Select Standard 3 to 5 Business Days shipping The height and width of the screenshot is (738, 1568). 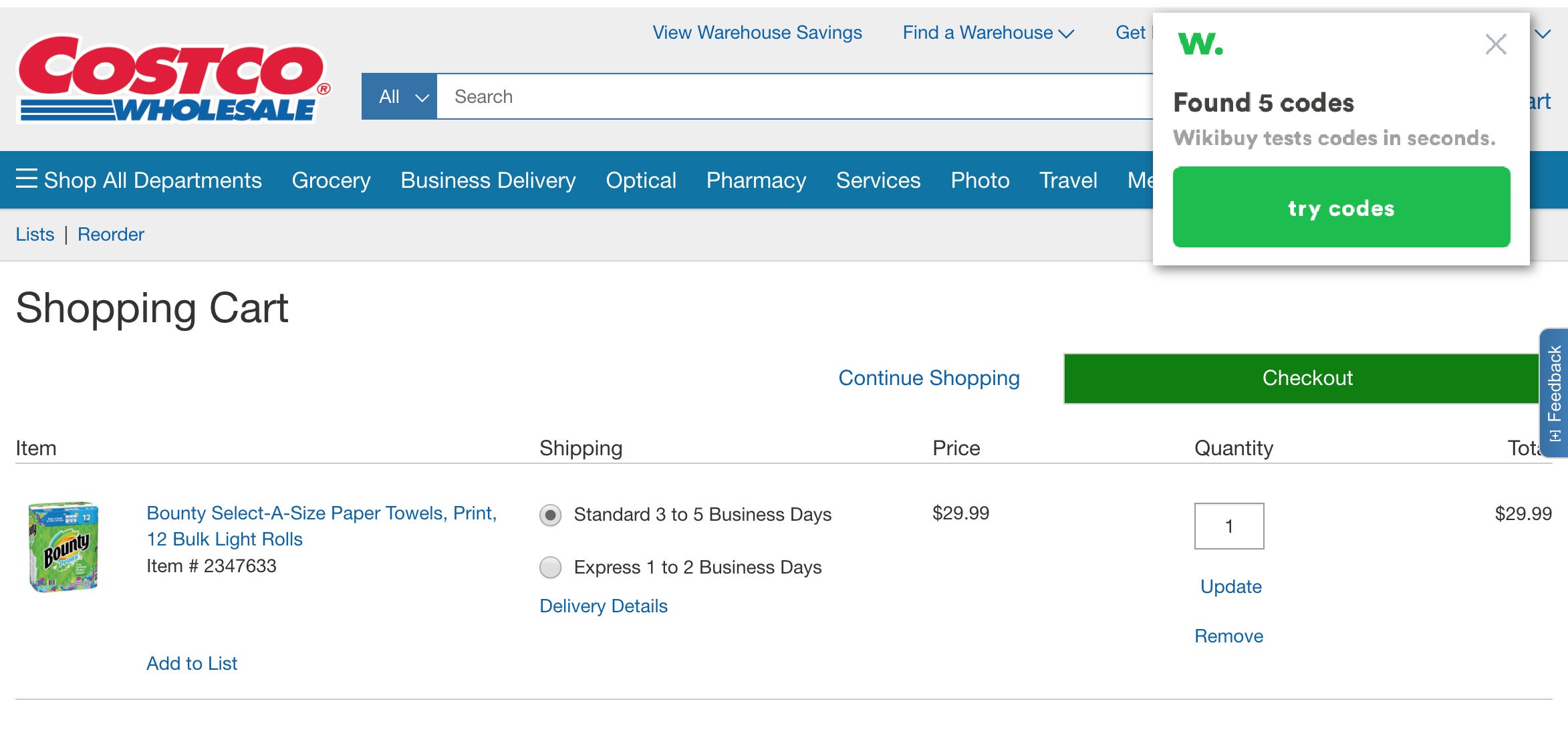click(550, 515)
